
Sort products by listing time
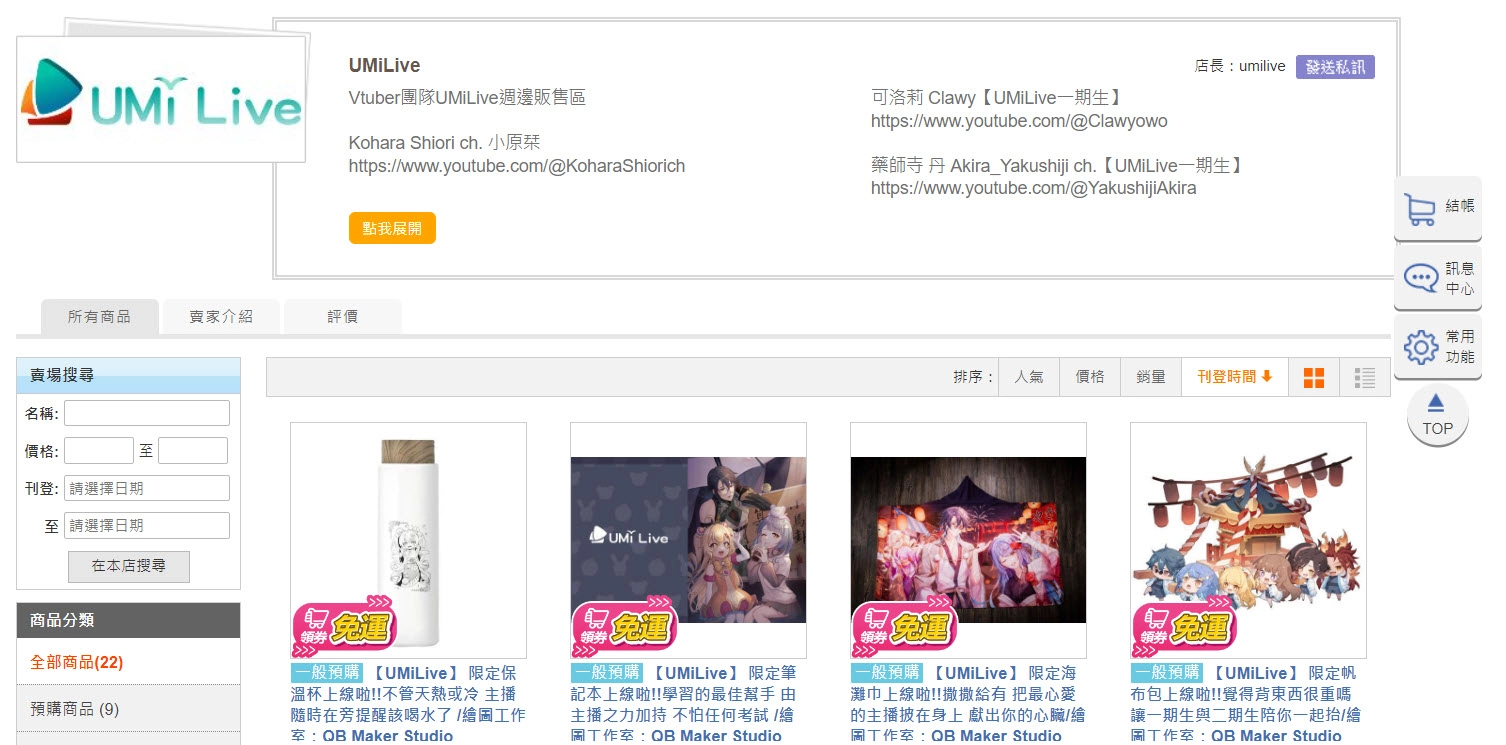click(x=1234, y=377)
